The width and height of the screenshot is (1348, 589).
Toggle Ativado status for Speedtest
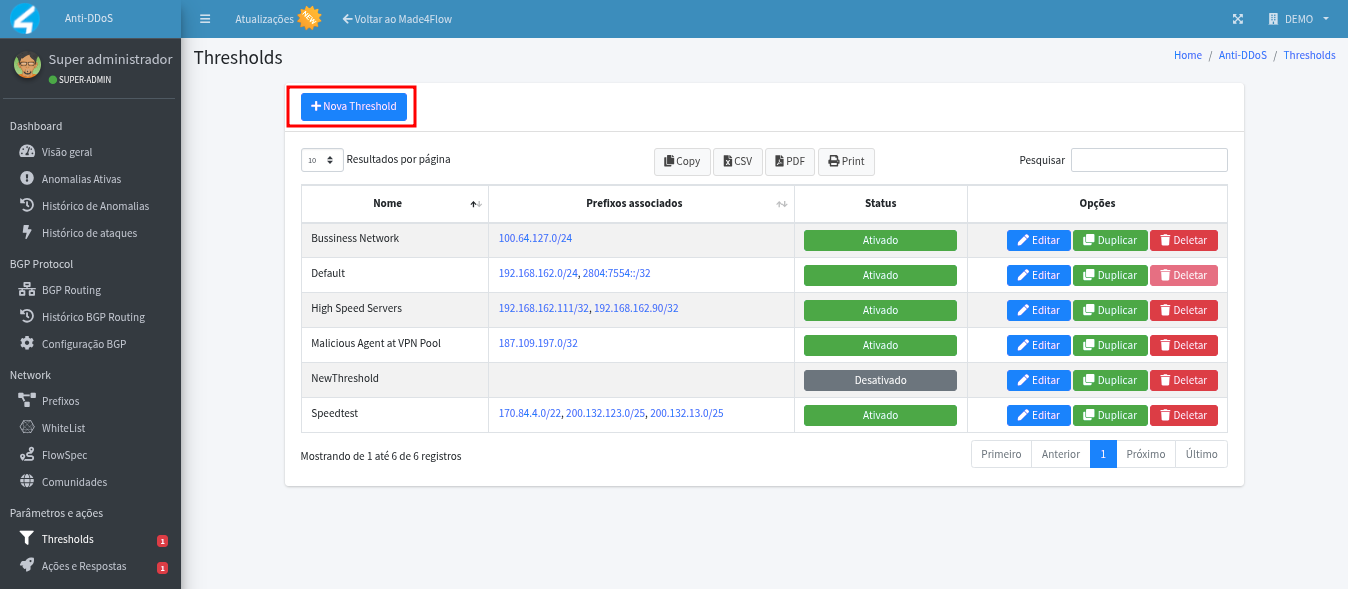pos(880,415)
